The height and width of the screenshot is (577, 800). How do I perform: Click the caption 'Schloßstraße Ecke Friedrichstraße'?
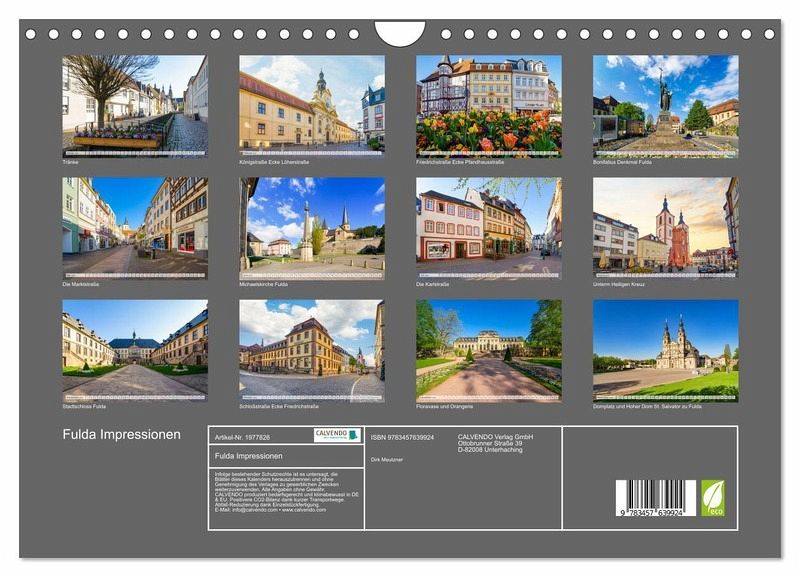[x=279, y=407]
